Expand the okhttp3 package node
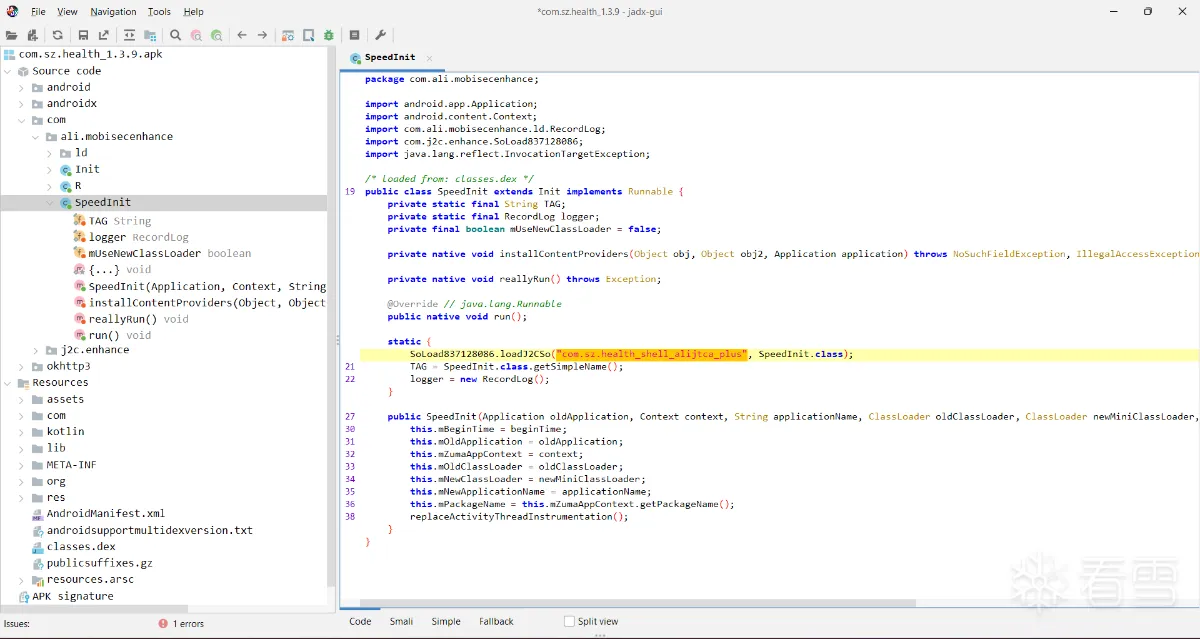 tap(21, 366)
